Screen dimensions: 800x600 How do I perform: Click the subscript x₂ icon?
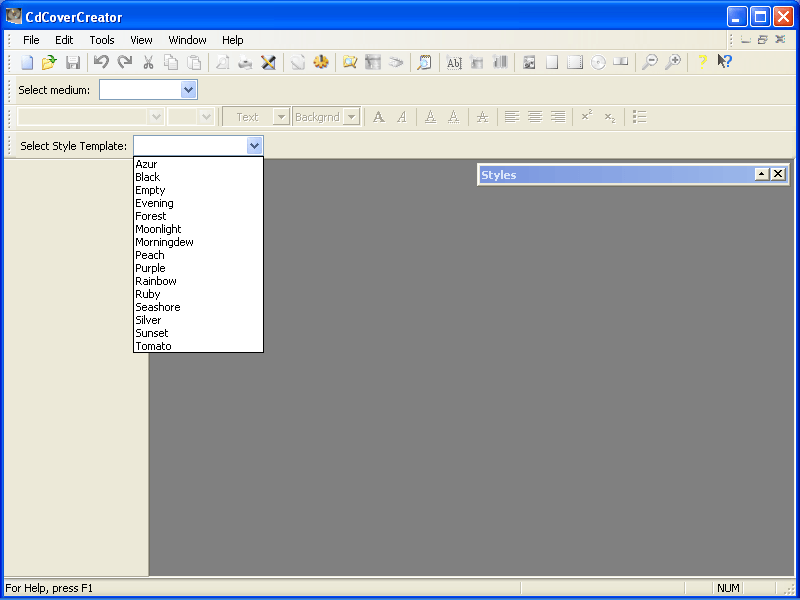[610, 117]
